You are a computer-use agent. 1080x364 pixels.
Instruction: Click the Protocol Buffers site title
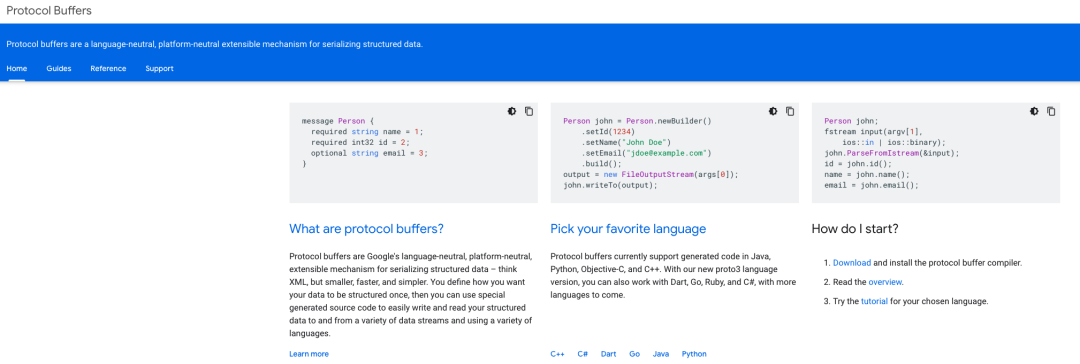point(49,11)
